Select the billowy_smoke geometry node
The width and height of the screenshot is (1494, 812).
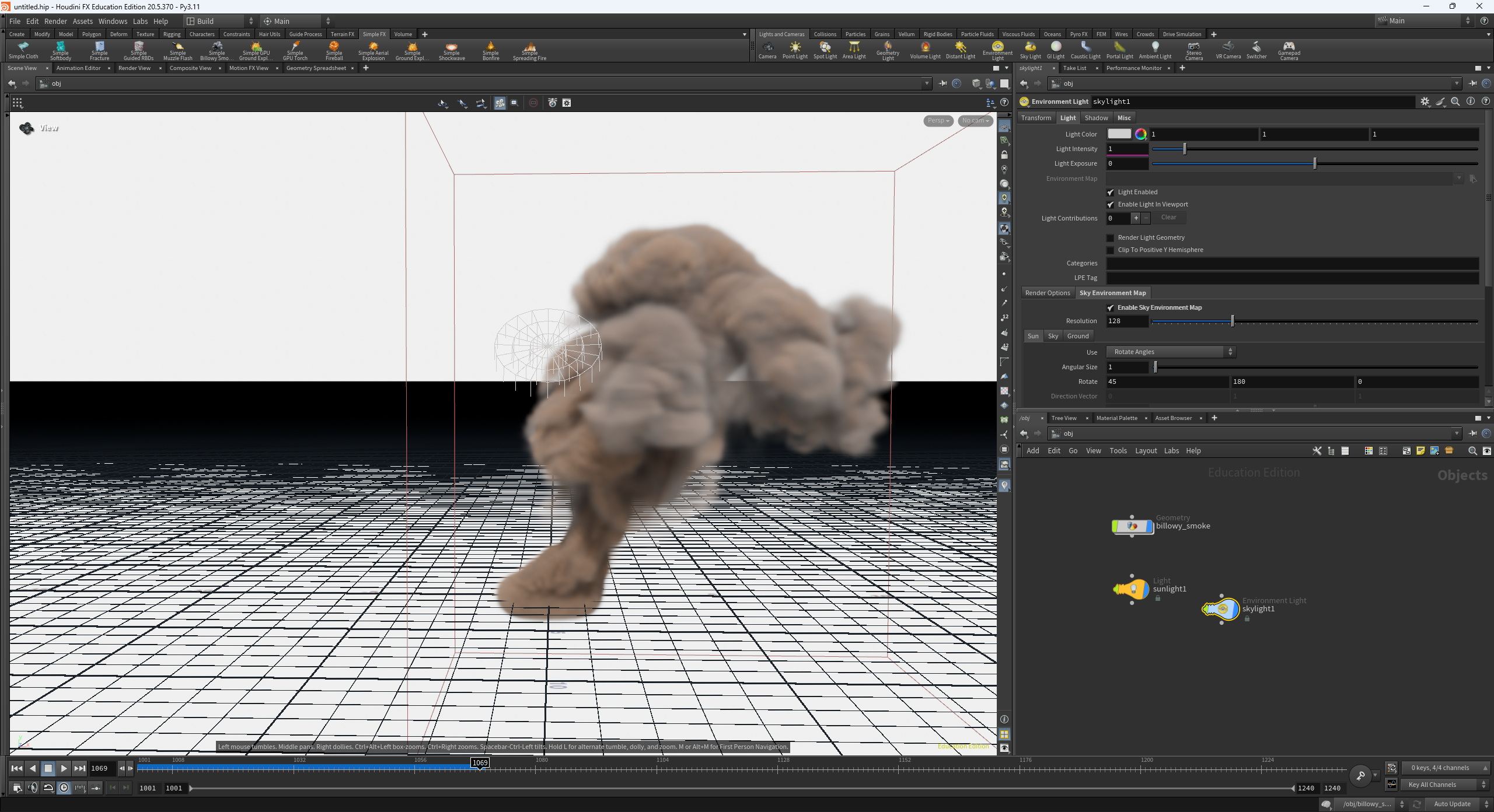(x=1132, y=526)
